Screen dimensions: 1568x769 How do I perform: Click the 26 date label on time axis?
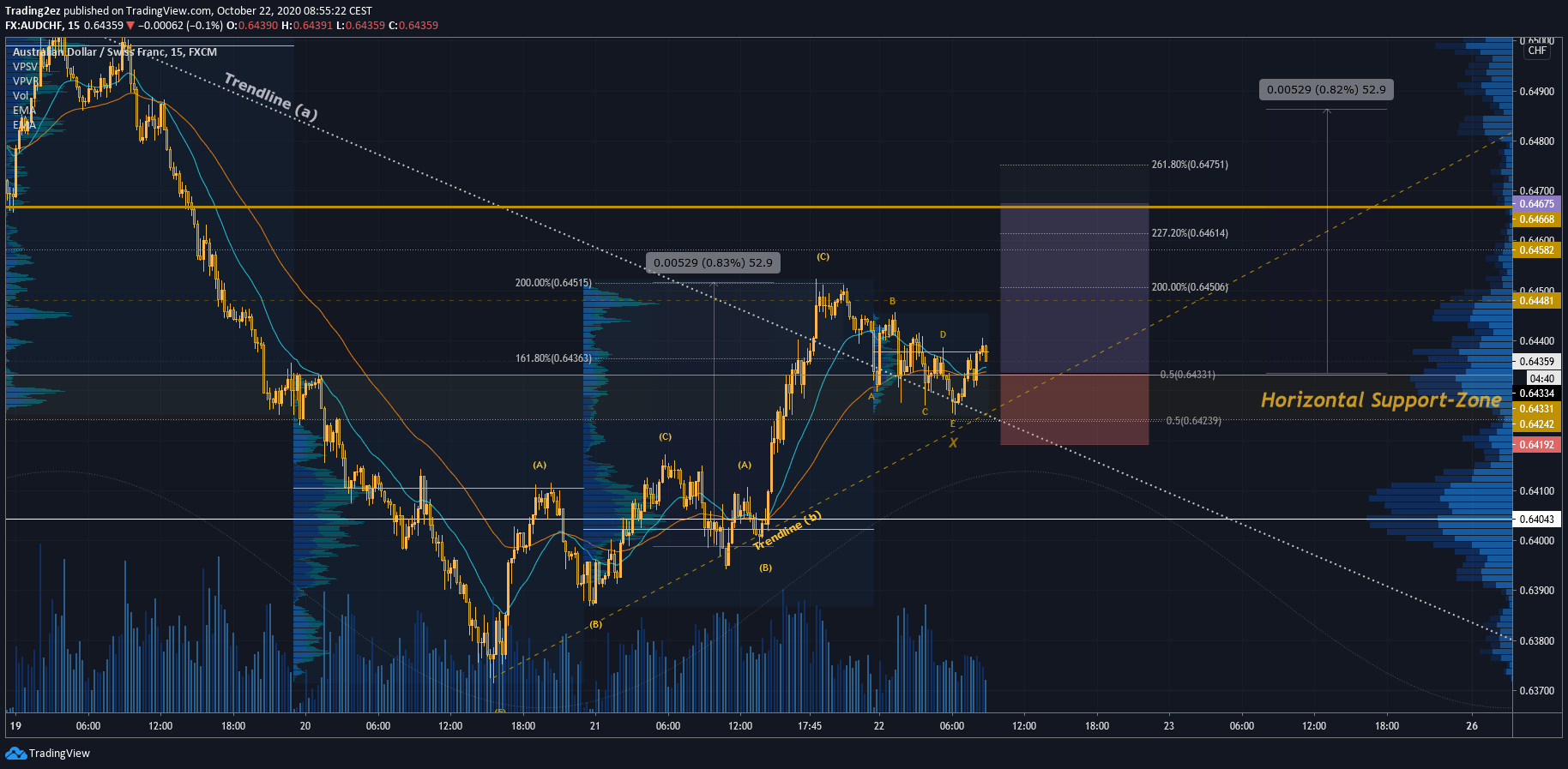[x=1472, y=726]
